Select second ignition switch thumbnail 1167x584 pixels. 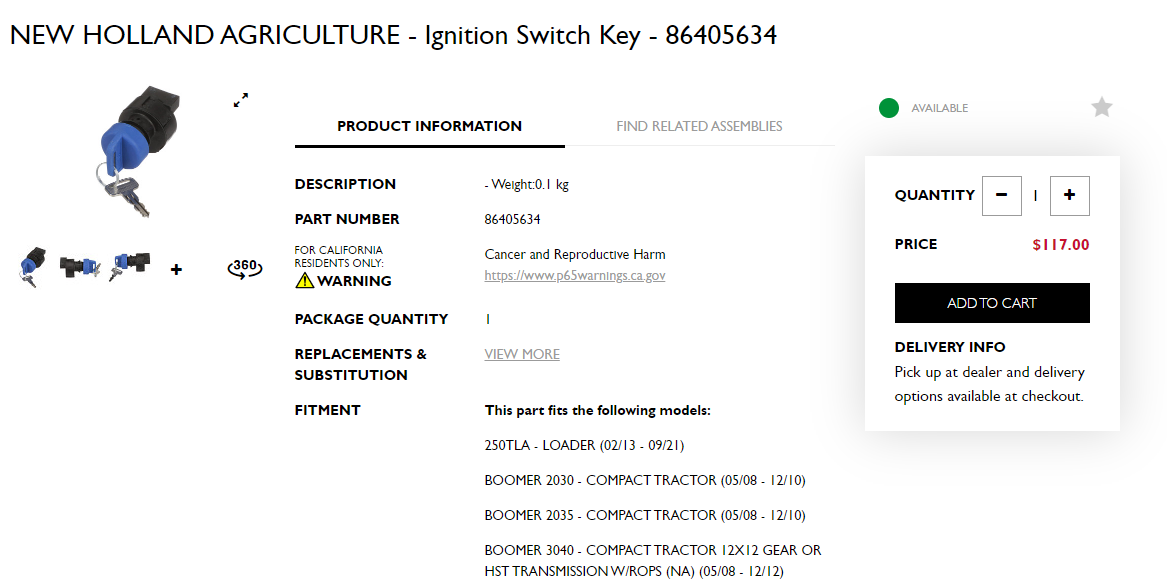[80, 267]
